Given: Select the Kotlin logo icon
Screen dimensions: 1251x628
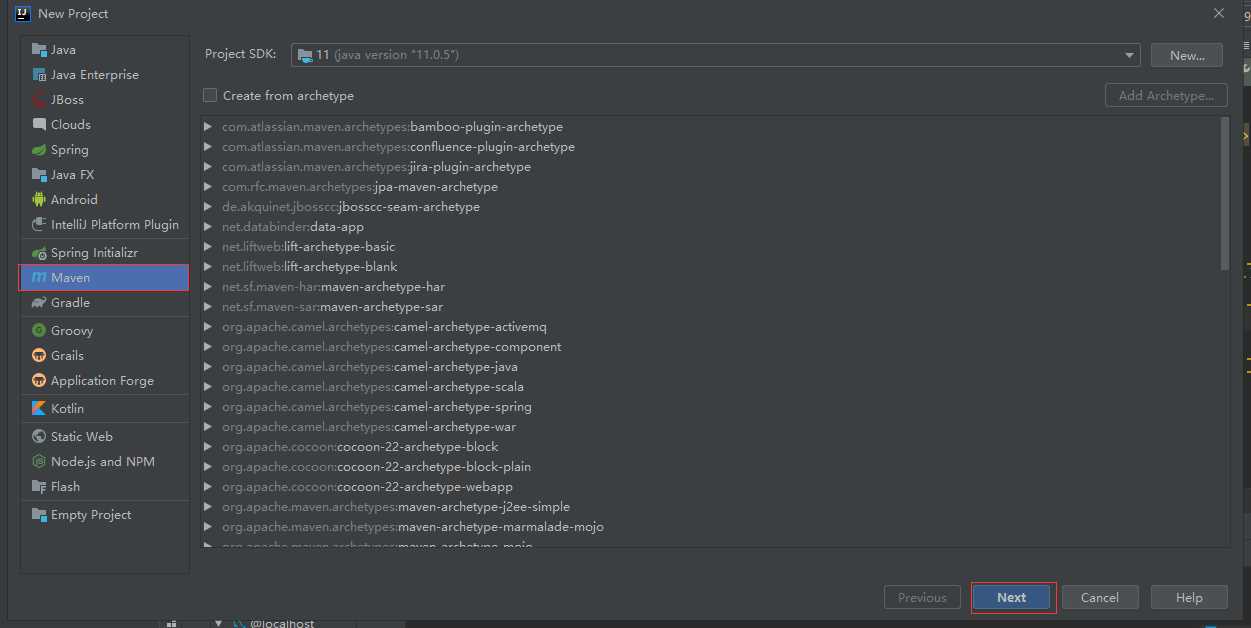Looking at the screenshot, I should [x=39, y=409].
